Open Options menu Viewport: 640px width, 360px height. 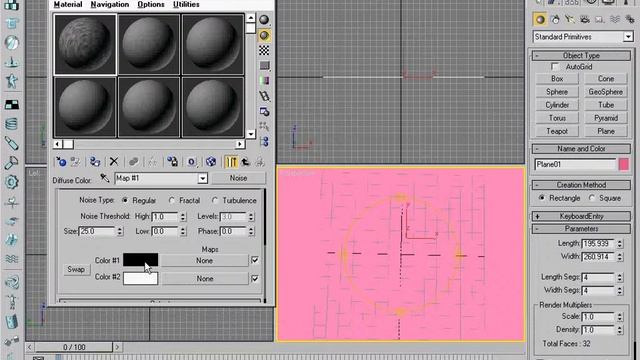151,4
